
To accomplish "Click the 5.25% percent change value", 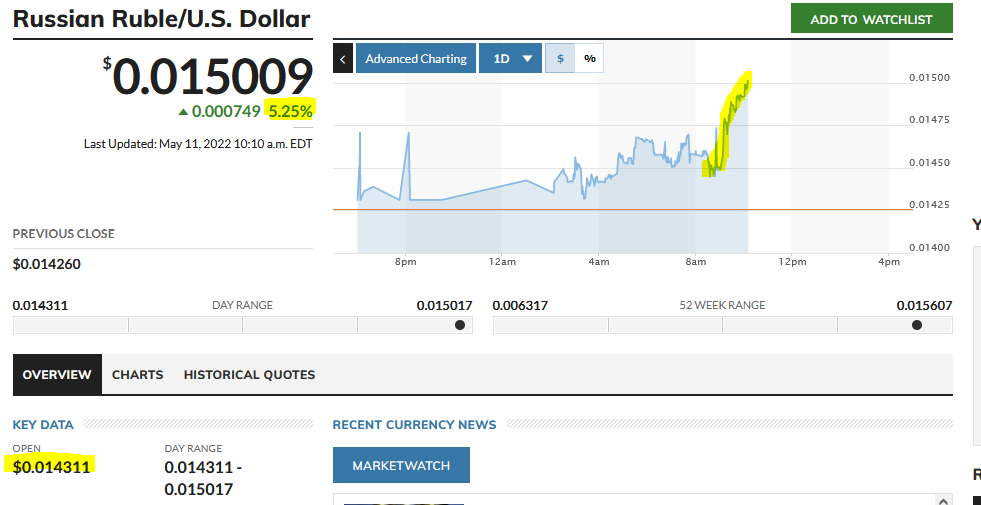I will pyautogui.click(x=290, y=111).
